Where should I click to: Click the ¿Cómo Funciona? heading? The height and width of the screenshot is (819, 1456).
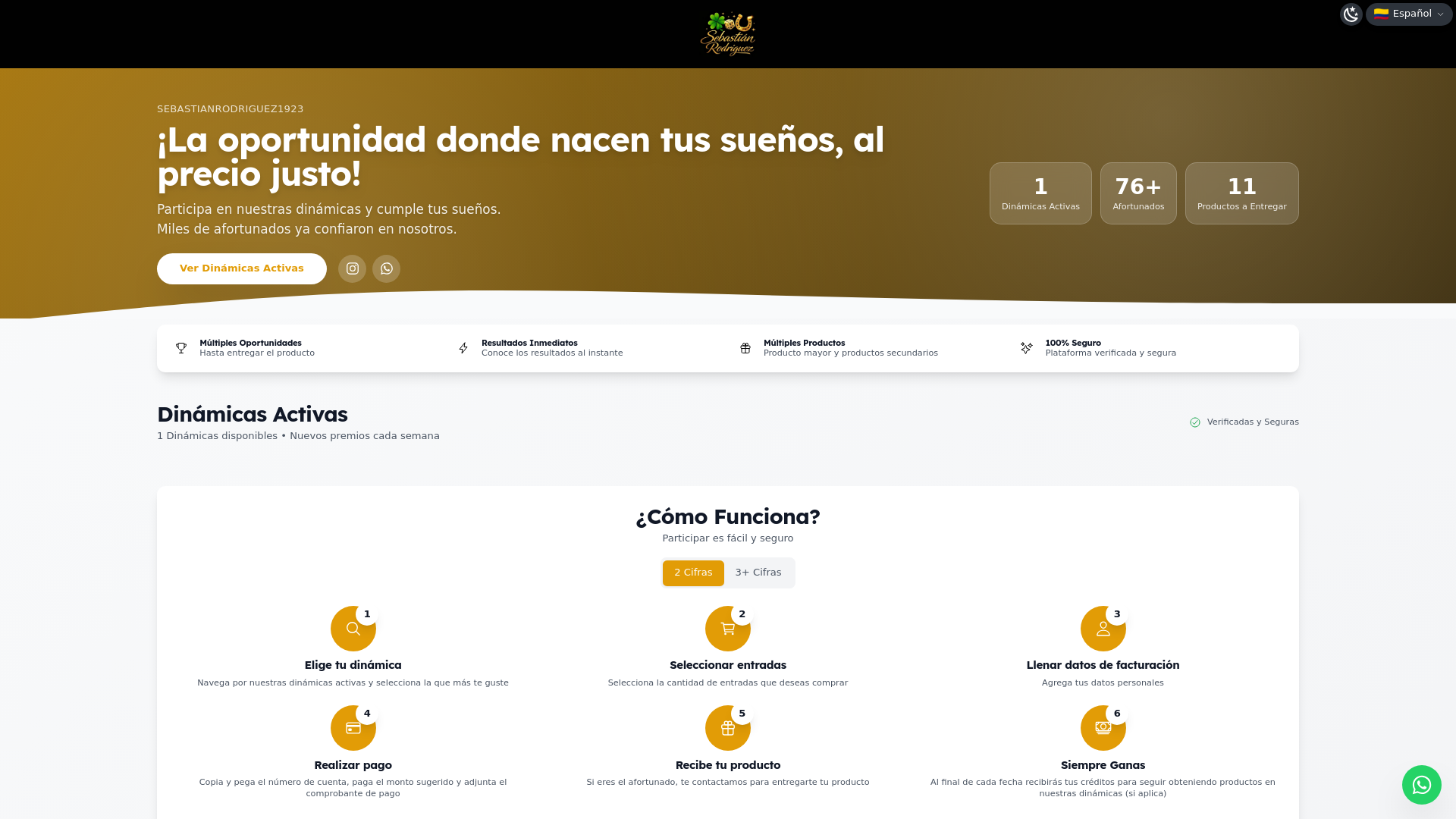tap(728, 517)
